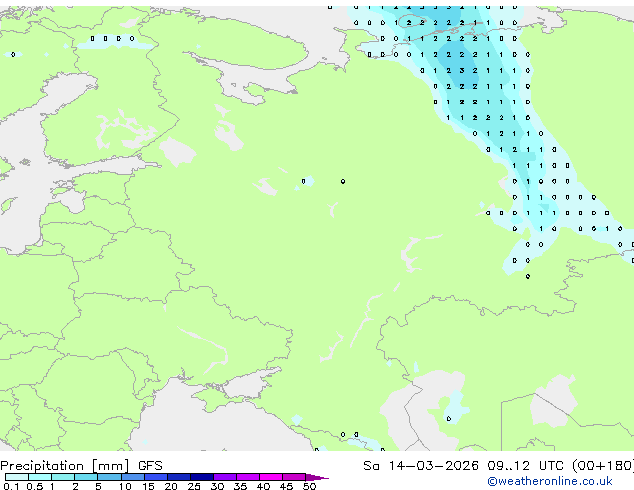Click the over-50 mm arrow tip of legend
634x490 pixels.
pos(317,477)
